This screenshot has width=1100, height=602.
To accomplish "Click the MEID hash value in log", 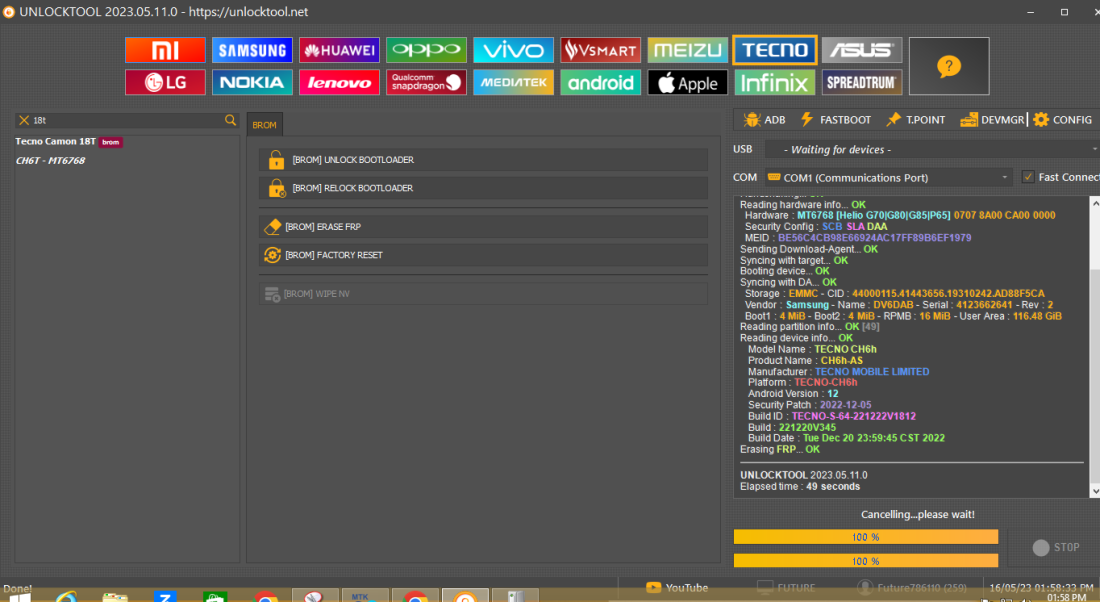I will (875, 238).
